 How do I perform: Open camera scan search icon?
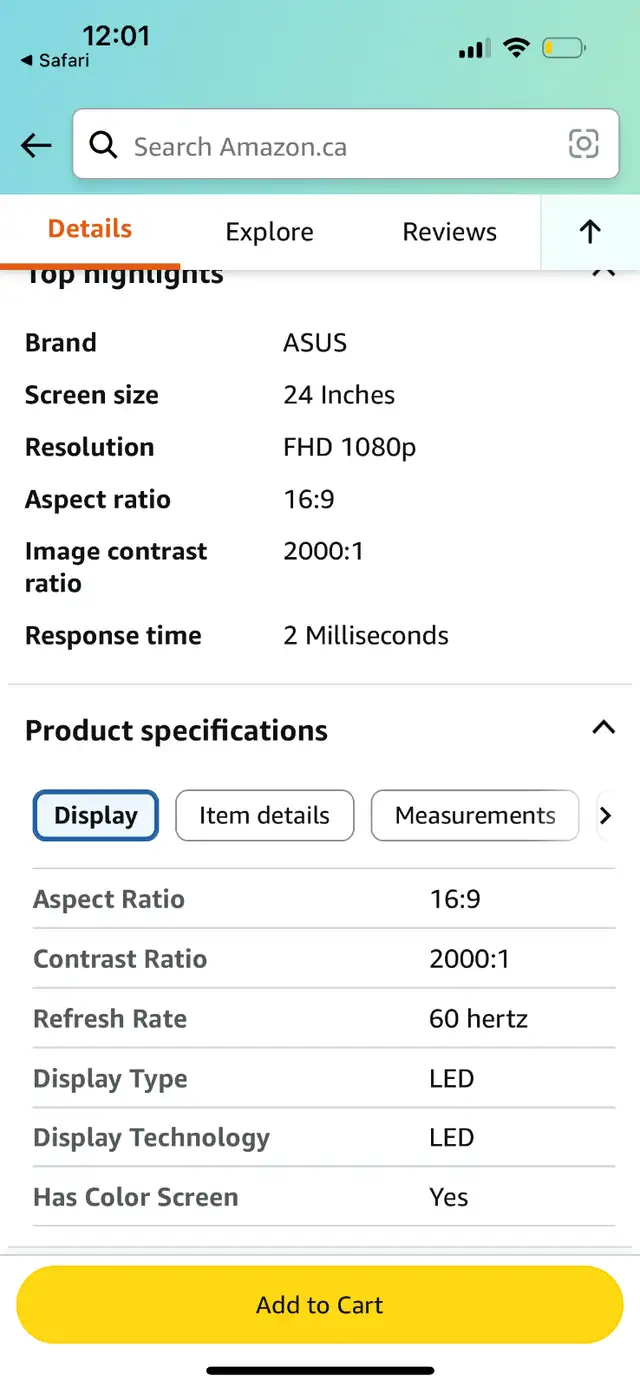[584, 144]
